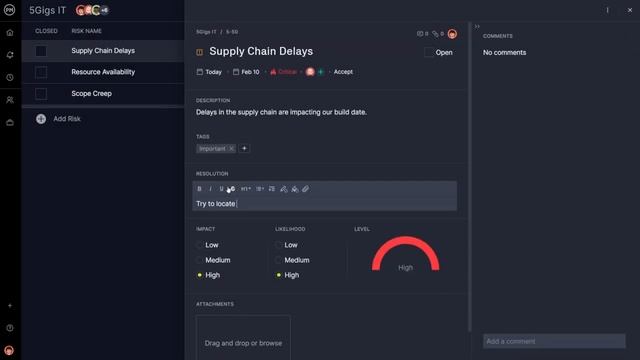Set Impact to Medium
Screen dimensions: 640x360
tap(200, 260)
